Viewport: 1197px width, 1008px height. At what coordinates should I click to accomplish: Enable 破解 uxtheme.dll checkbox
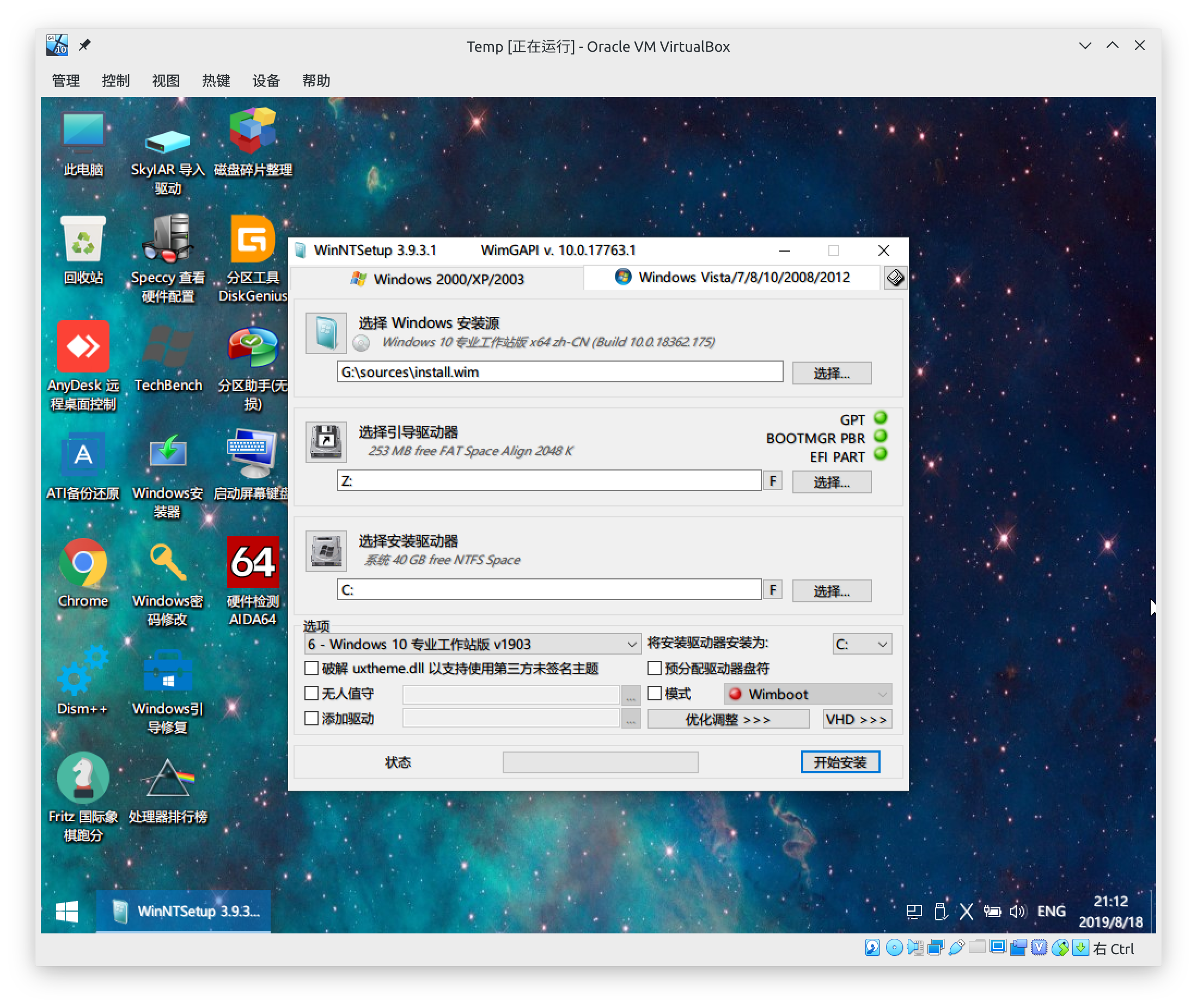(312, 669)
